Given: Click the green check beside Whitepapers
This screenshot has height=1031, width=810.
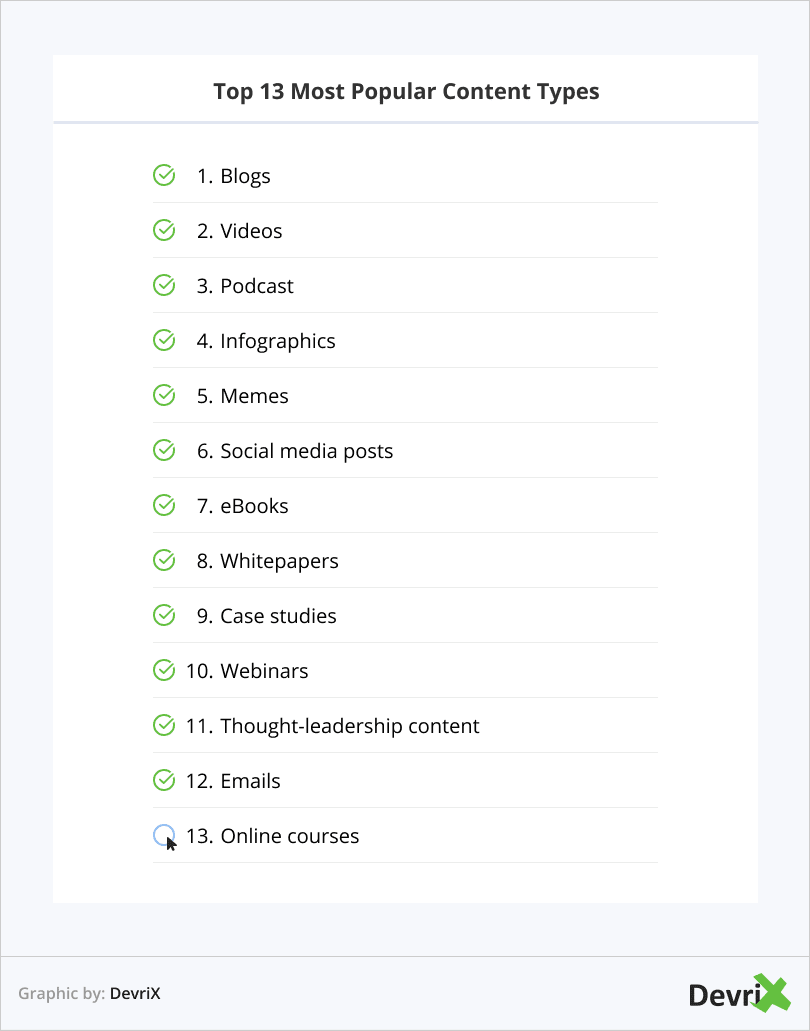Looking at the screenshot, I should pos(164,561).
